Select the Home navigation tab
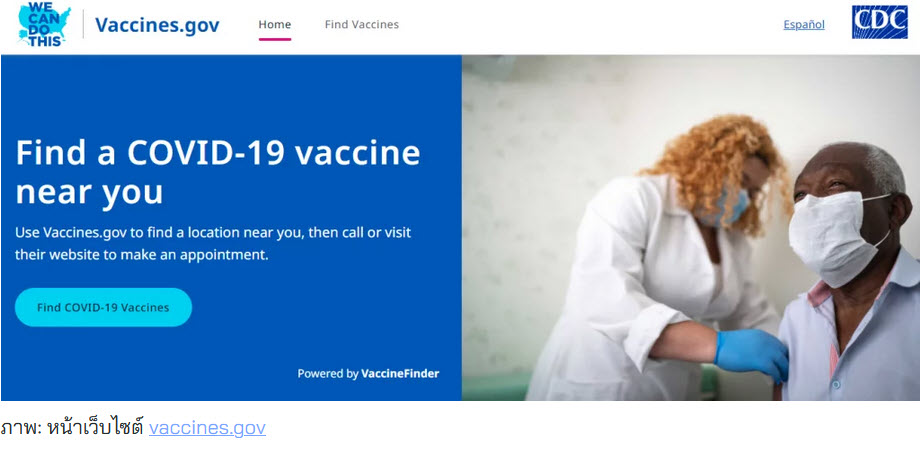This screenshot has width=920, height=450. 275,25
